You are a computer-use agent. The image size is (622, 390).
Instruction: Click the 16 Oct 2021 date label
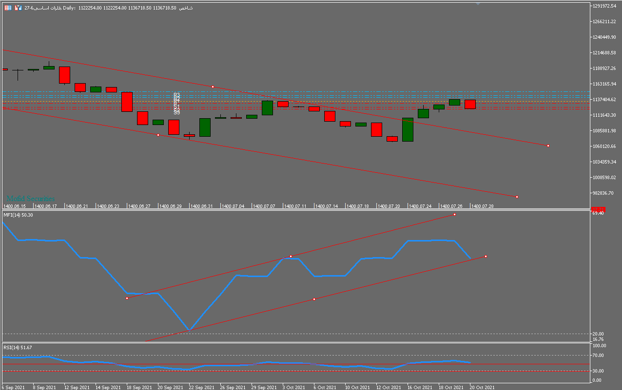pyautogui.click(x=420, y=387)
